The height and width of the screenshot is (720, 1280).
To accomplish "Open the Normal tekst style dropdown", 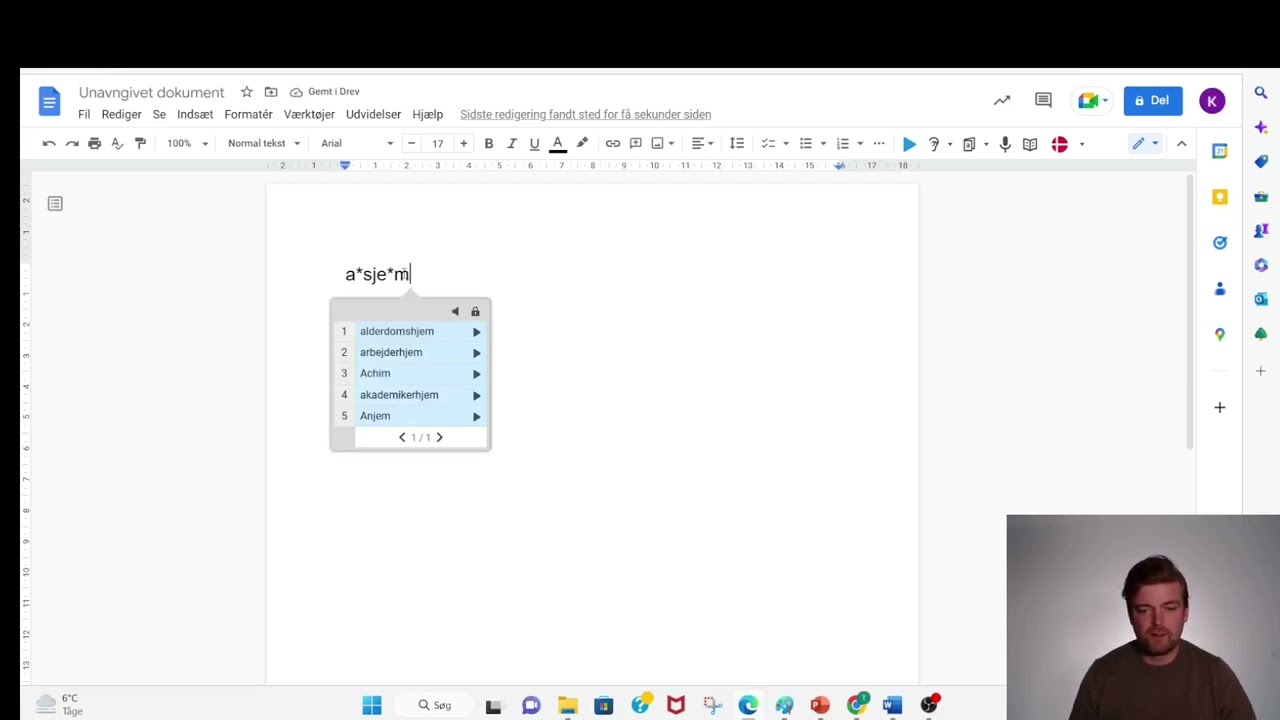I will click(x=263, y=144).
